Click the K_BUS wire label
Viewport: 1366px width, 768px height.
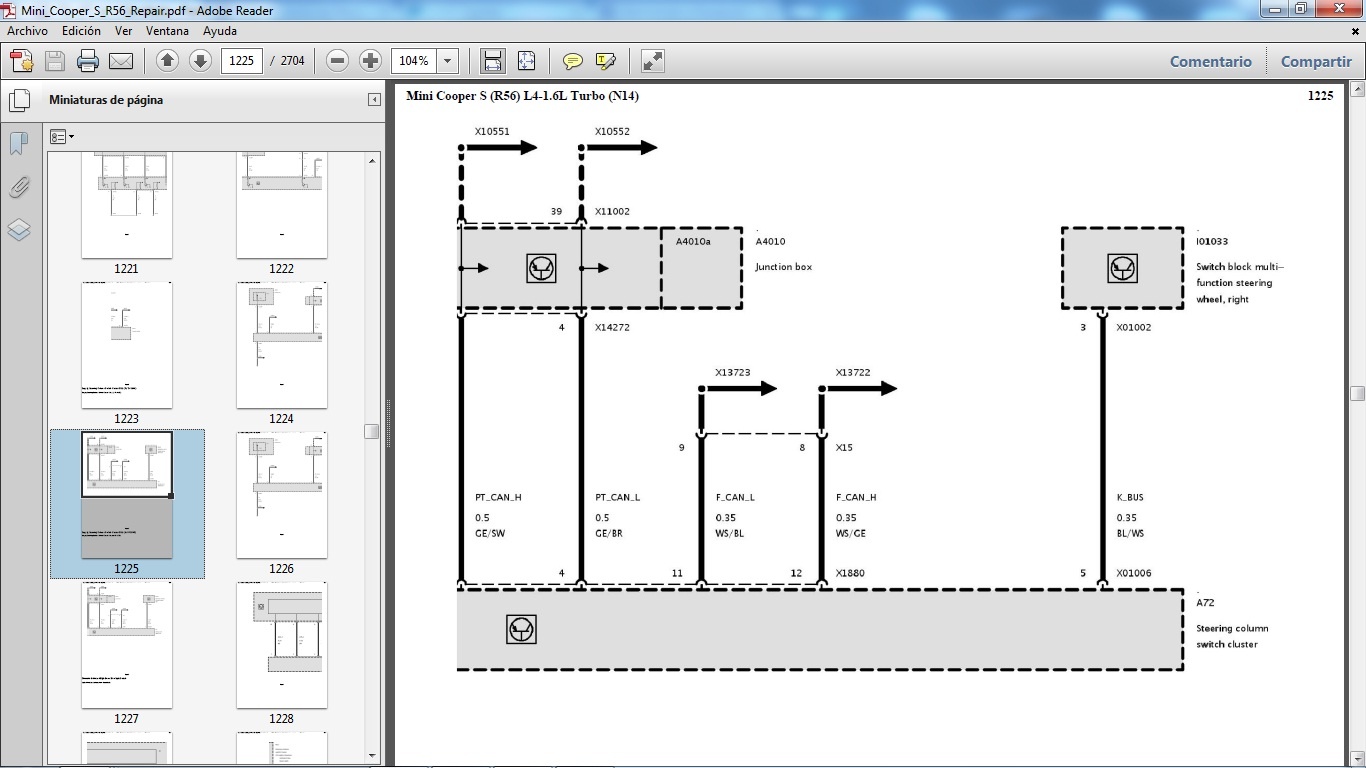click(x=1130, y=497)
